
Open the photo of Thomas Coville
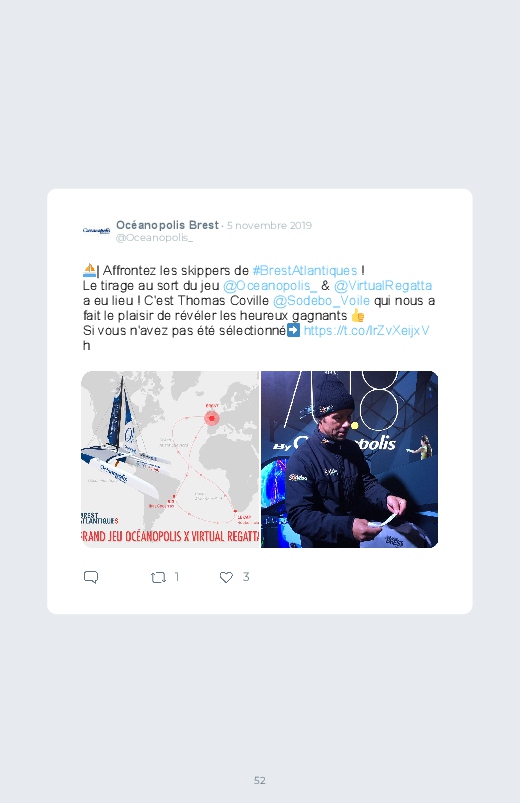(349, 459)
